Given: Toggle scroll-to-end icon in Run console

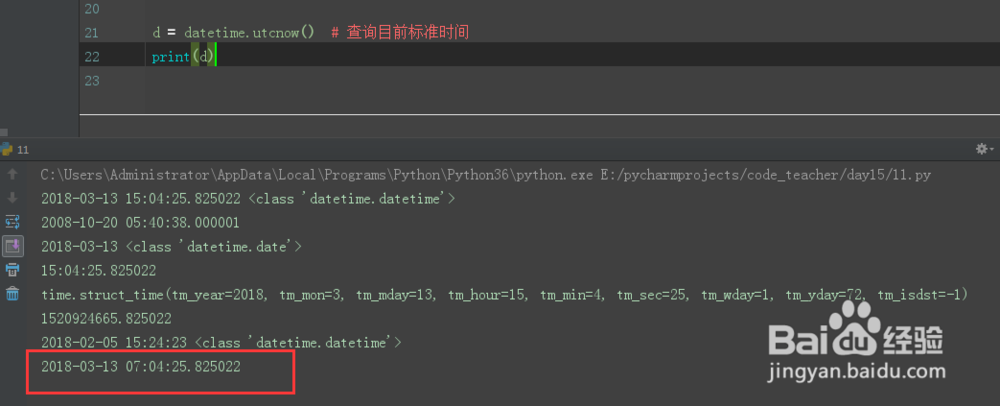Looking at the screenshot, I should [x=13, y=246].
